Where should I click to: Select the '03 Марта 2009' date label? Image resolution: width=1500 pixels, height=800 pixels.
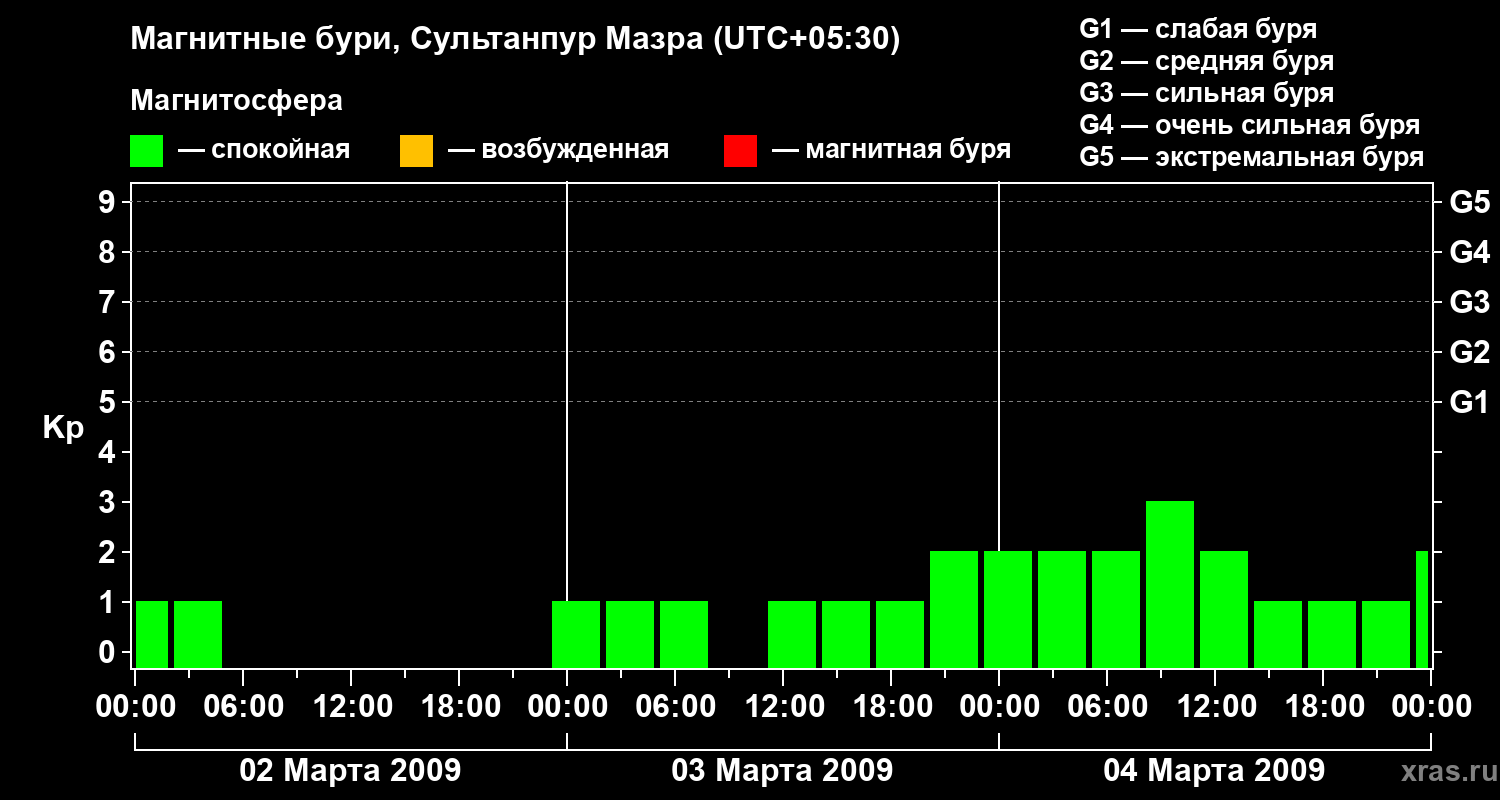point(782,771)
